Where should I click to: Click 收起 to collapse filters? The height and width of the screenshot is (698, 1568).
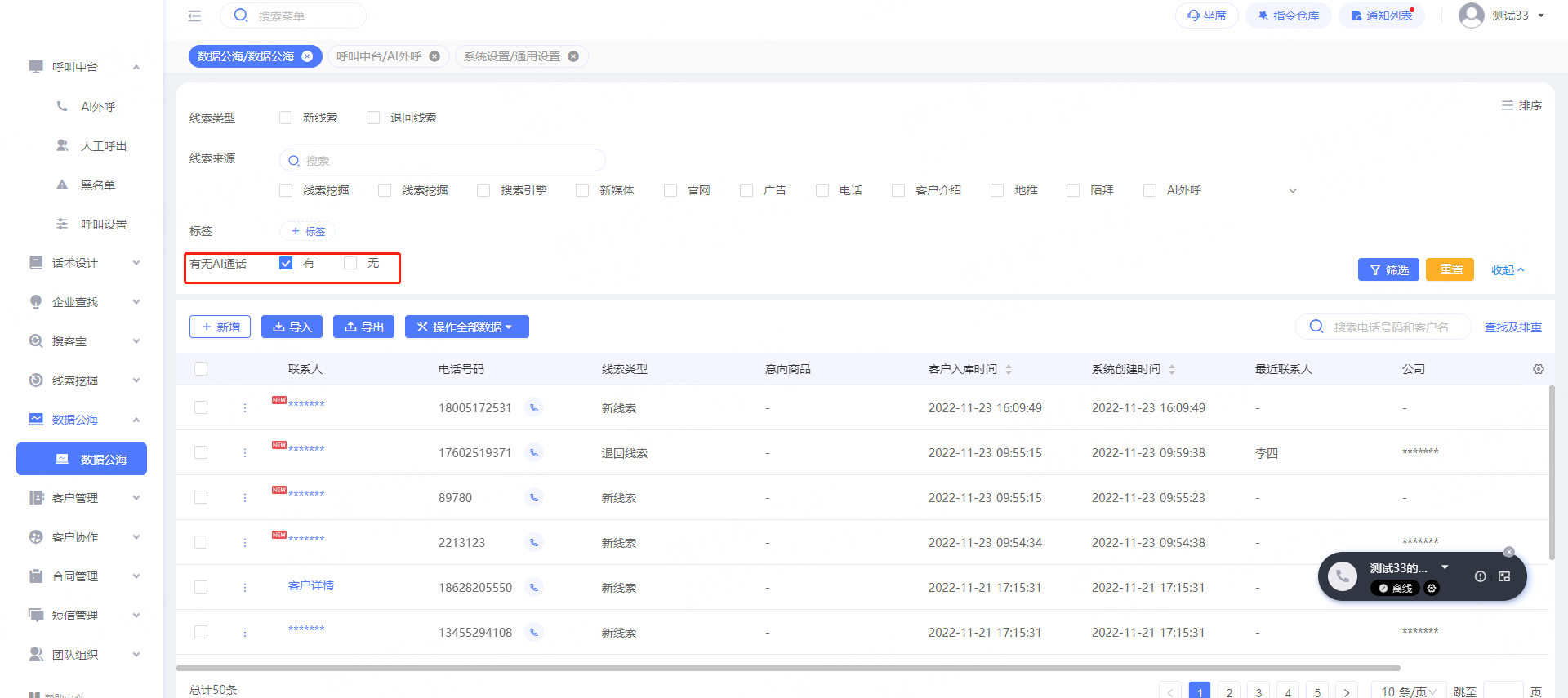(x=1508, y=270)
